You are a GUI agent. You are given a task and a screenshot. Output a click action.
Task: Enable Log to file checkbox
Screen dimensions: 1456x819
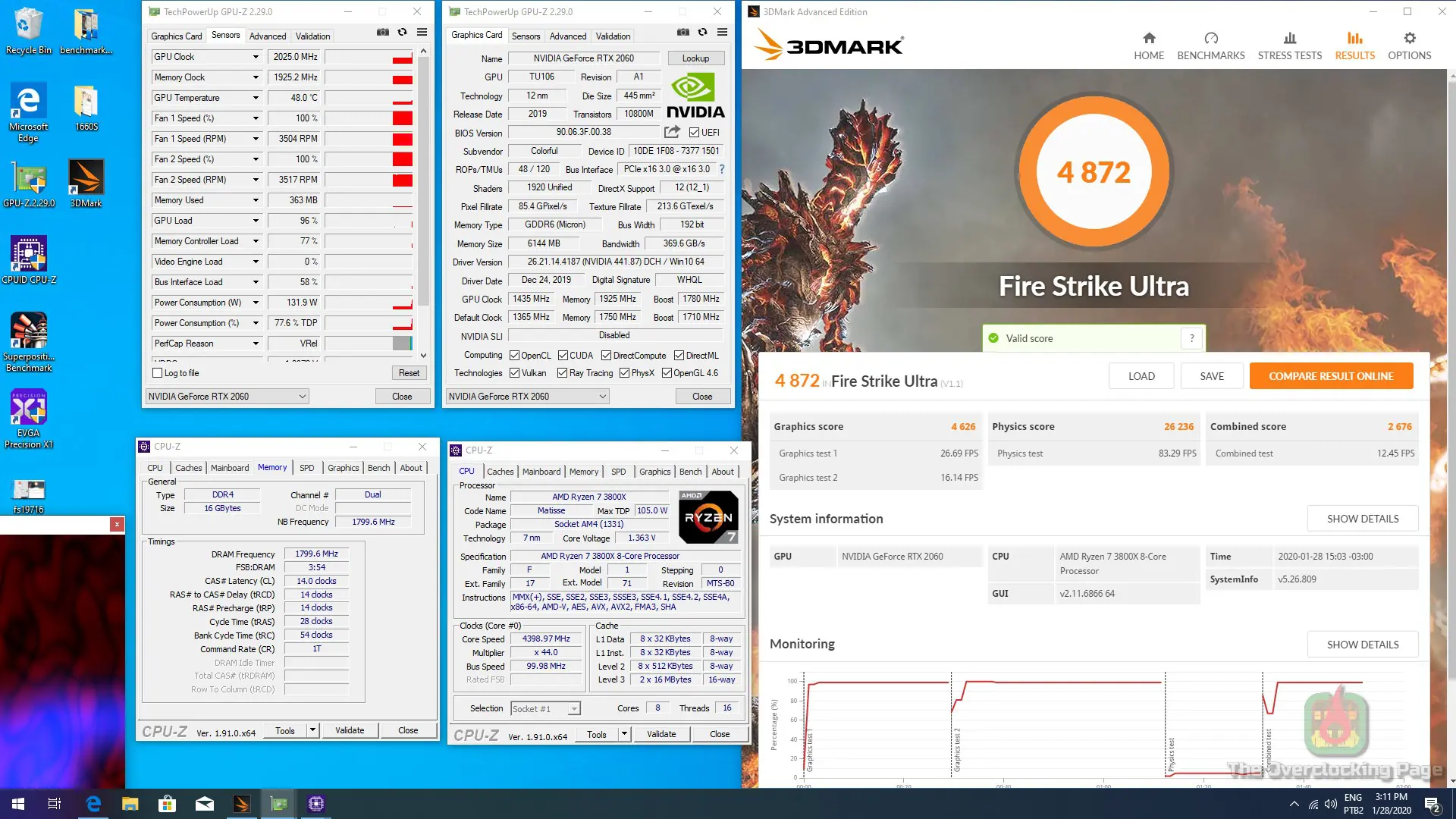coord(157,373)
